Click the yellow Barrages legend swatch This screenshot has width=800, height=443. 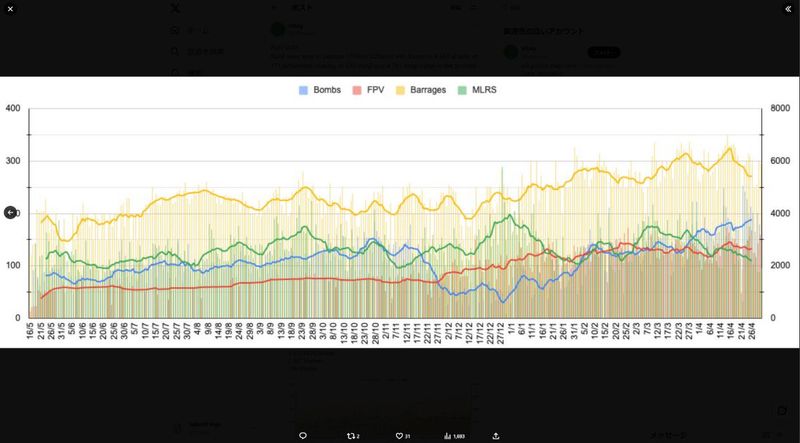[400, 90]
